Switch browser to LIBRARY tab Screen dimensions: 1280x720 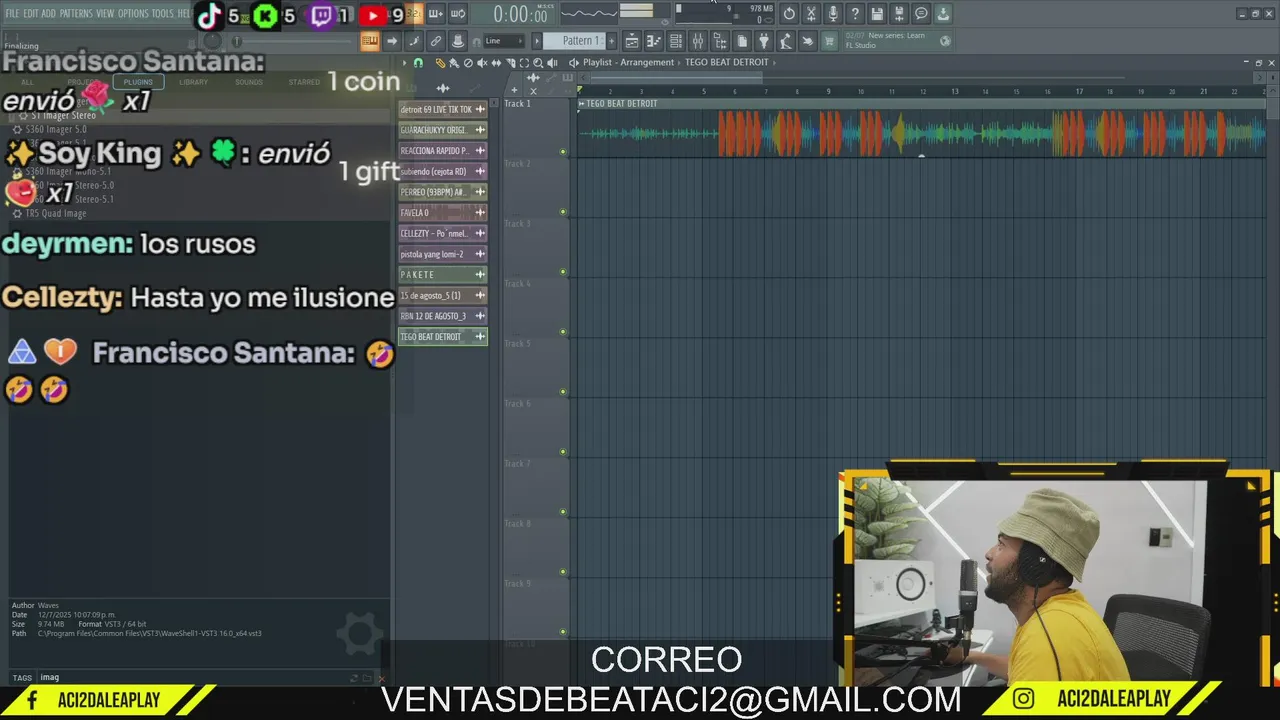point(193,82)
